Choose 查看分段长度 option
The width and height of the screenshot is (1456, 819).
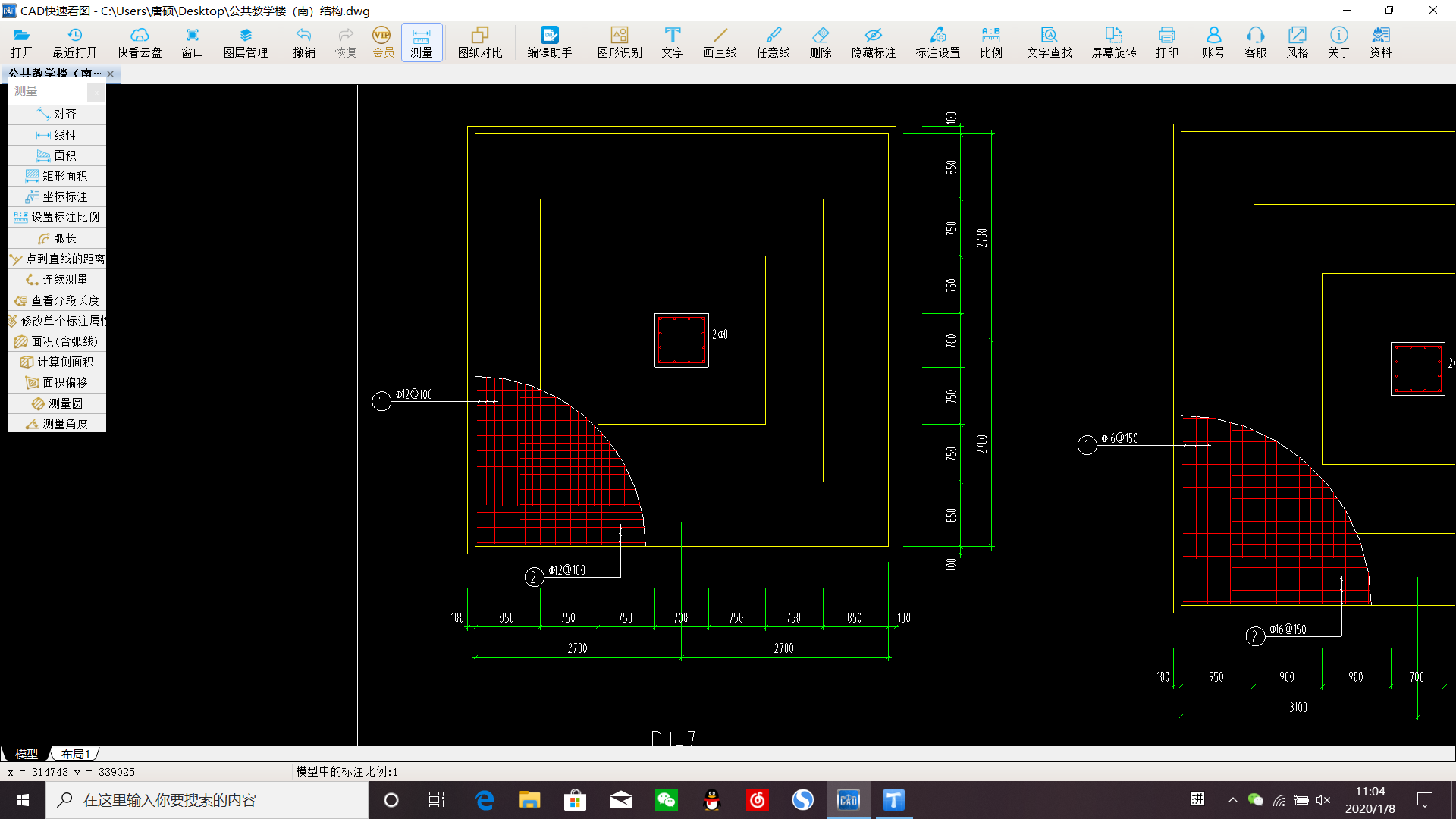[57, 300]
